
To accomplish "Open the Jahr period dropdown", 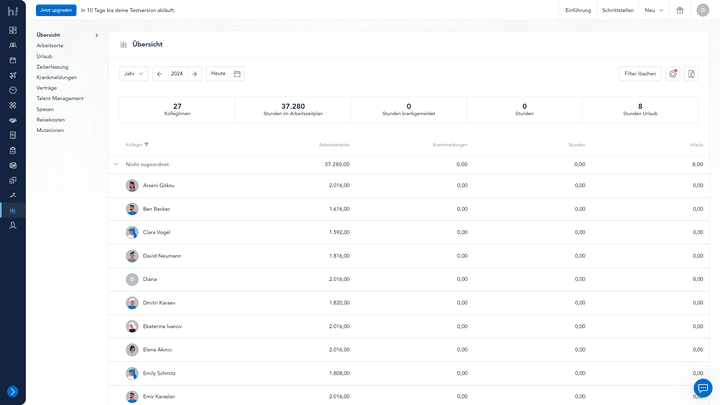I will point(133,74).
